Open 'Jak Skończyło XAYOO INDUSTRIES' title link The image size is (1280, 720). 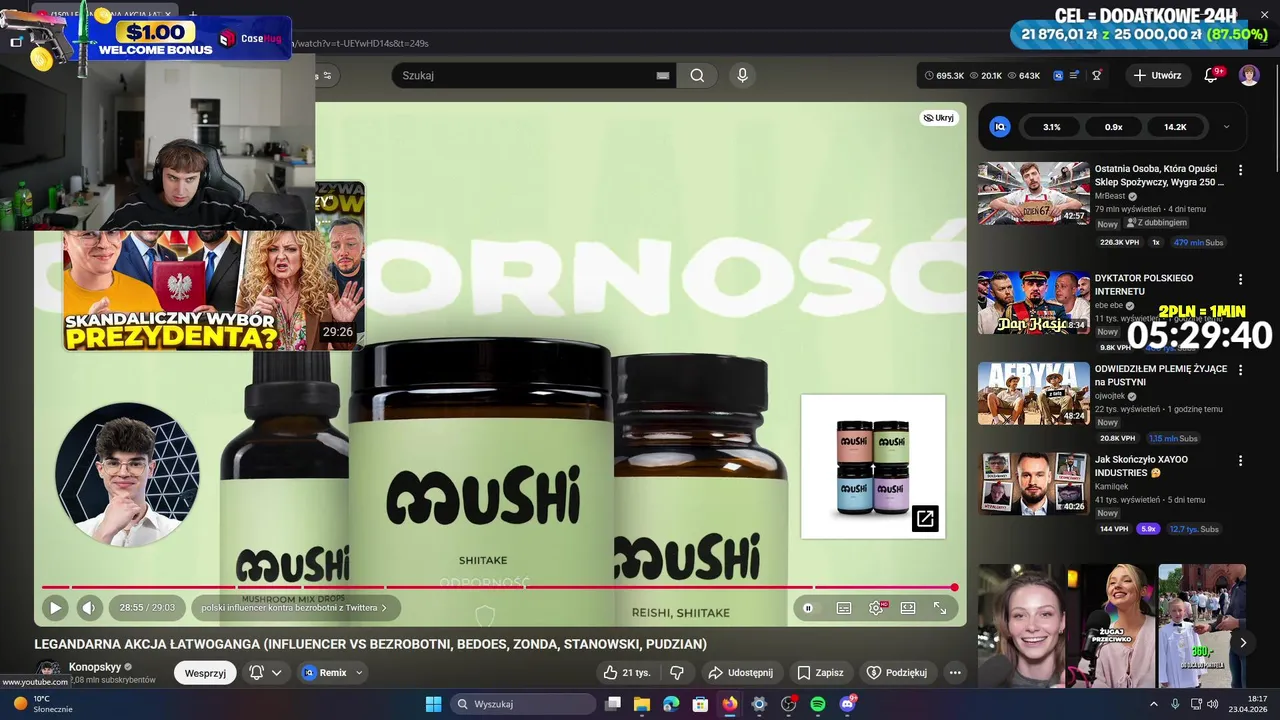pyautogui.click(x=1141, y=466)
